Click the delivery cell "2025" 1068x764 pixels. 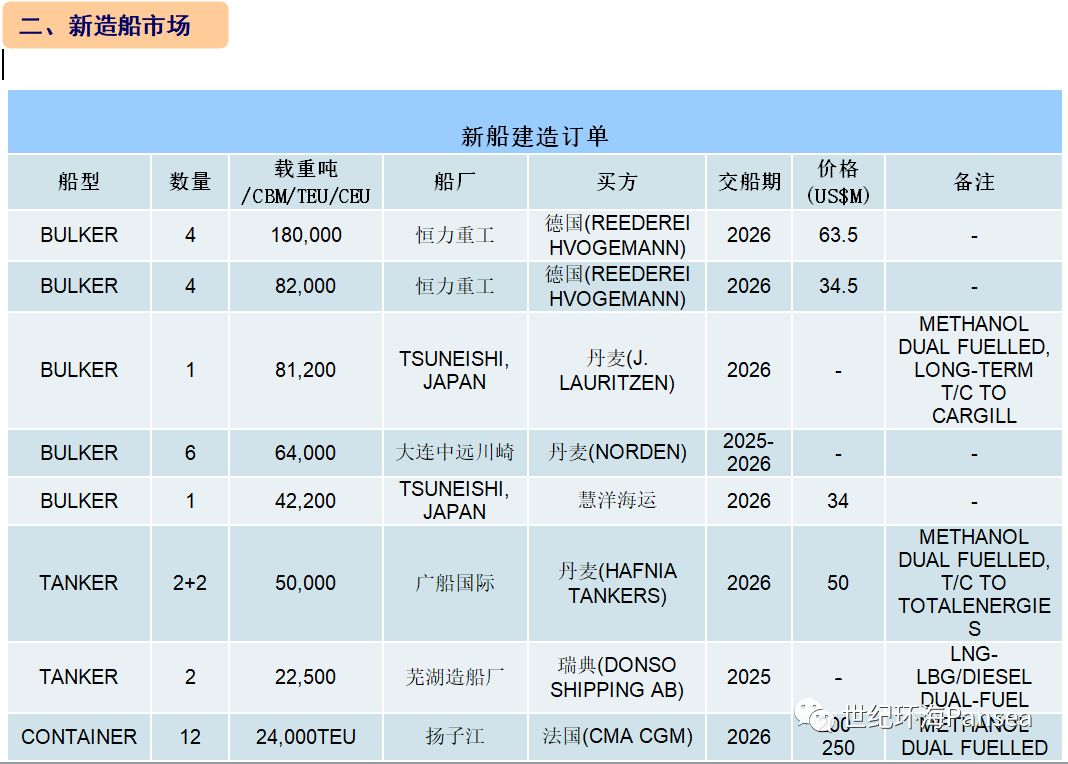click(749, 677)
